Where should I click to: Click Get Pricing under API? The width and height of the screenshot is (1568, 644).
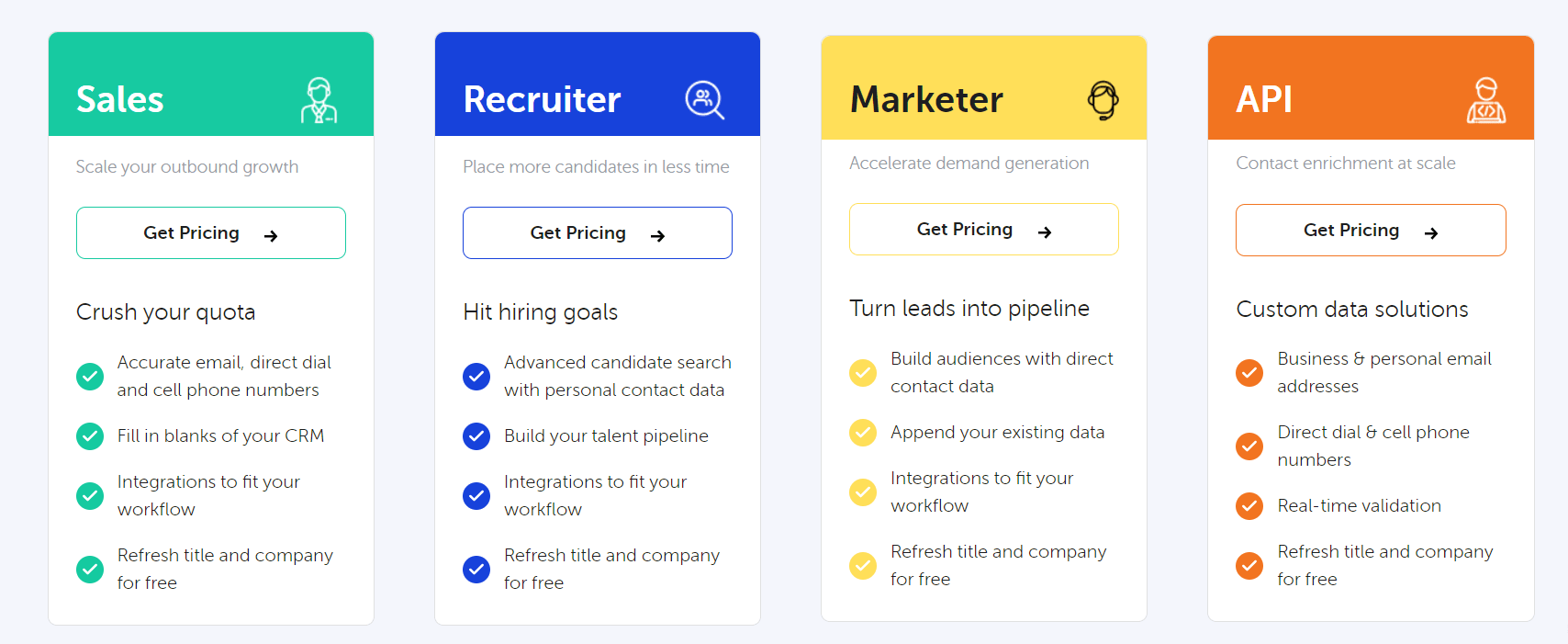click(1371, 230)
